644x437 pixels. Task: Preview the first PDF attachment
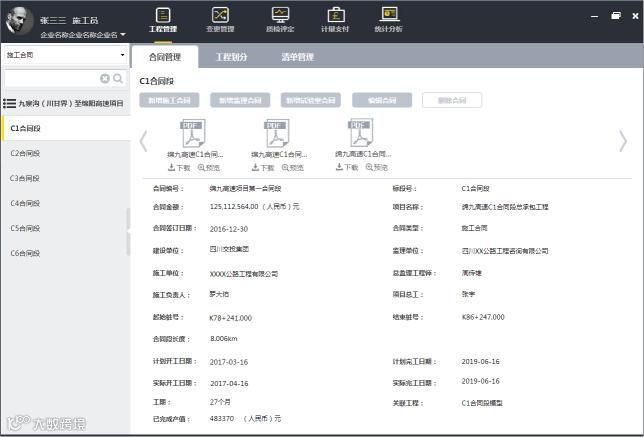click(x=209, y=168)
